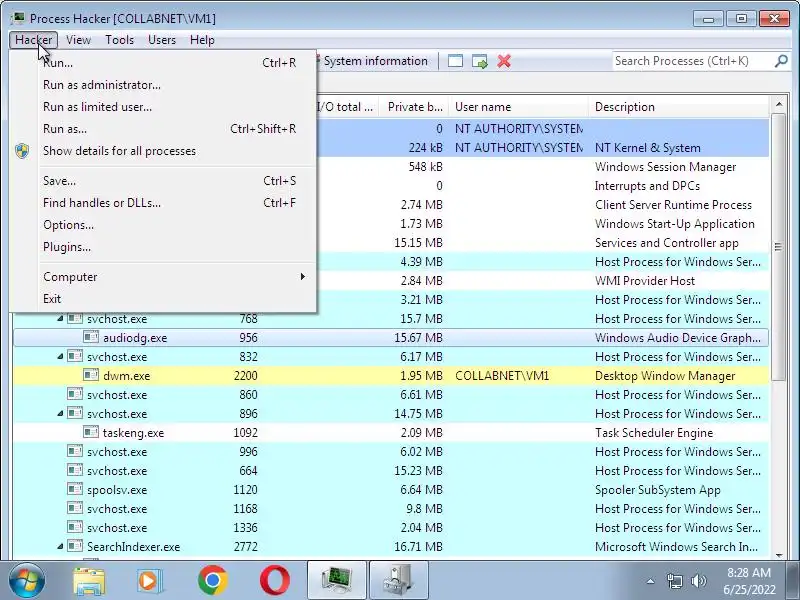
Task: Click the network tray icon
Action: 674,581
